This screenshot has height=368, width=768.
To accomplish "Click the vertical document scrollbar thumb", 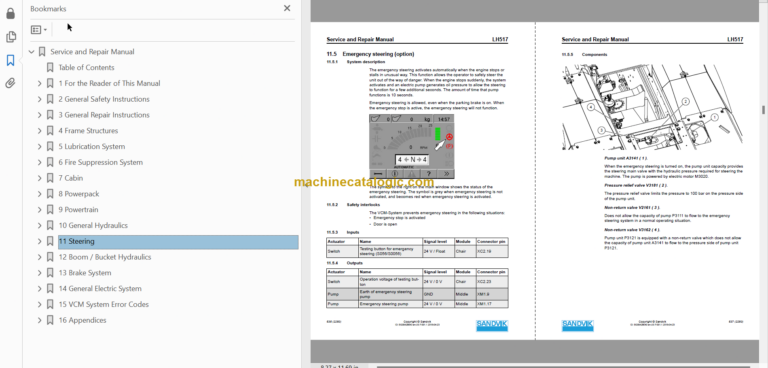I will pos(763,110).
